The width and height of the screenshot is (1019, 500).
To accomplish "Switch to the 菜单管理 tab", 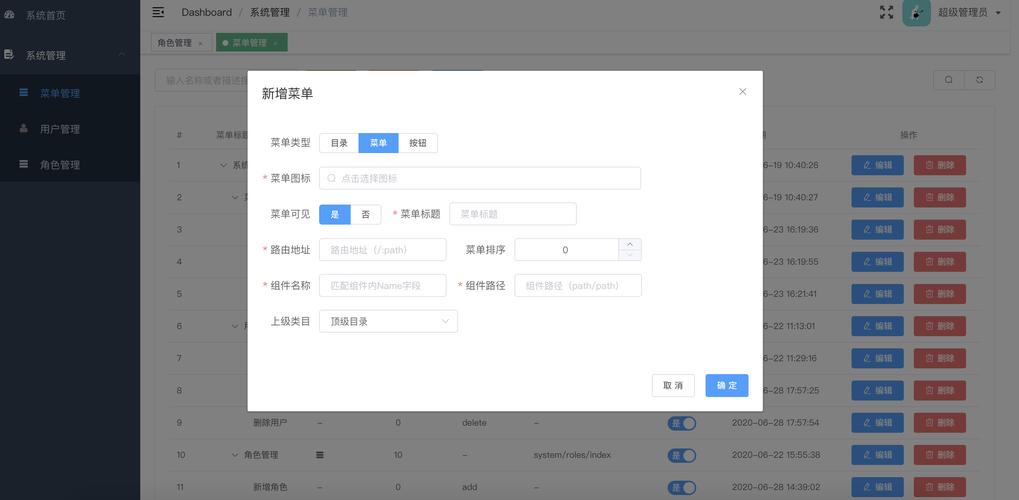I will point(250,43).
